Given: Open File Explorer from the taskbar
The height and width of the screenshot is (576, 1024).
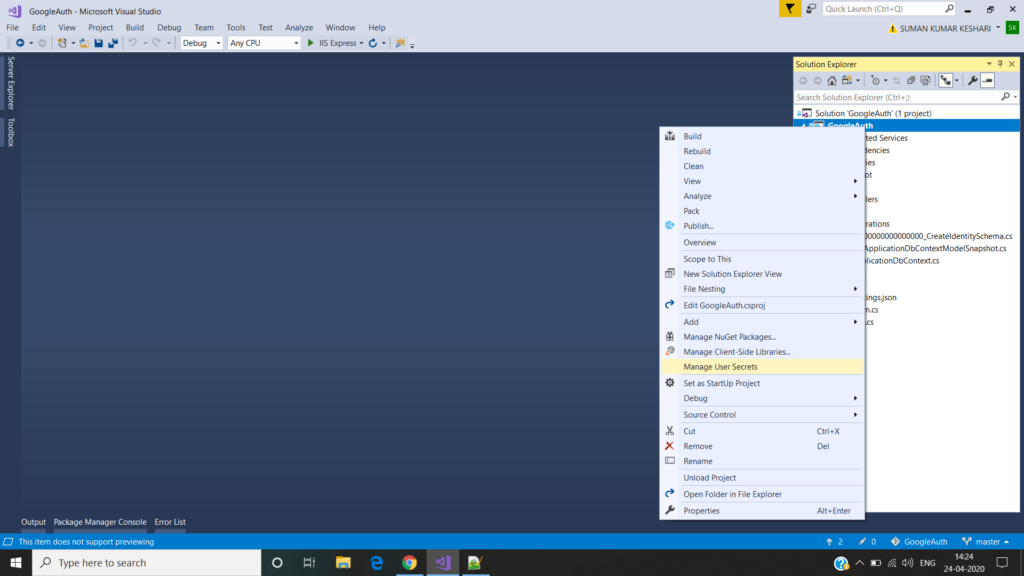Looking at the screenshot, I should [x=344, y=562].
